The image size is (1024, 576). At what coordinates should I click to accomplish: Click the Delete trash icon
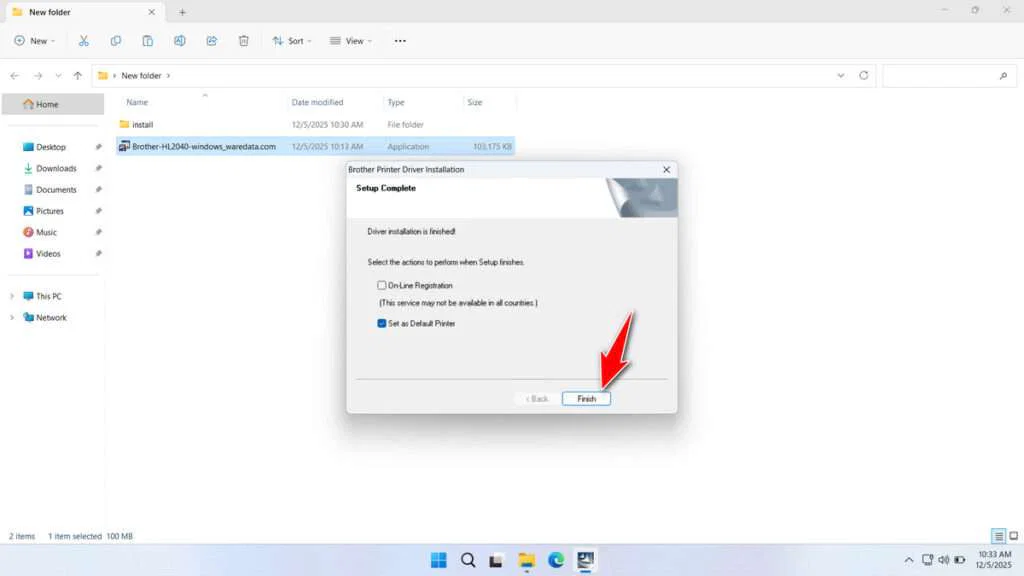[x=243, y=40]
